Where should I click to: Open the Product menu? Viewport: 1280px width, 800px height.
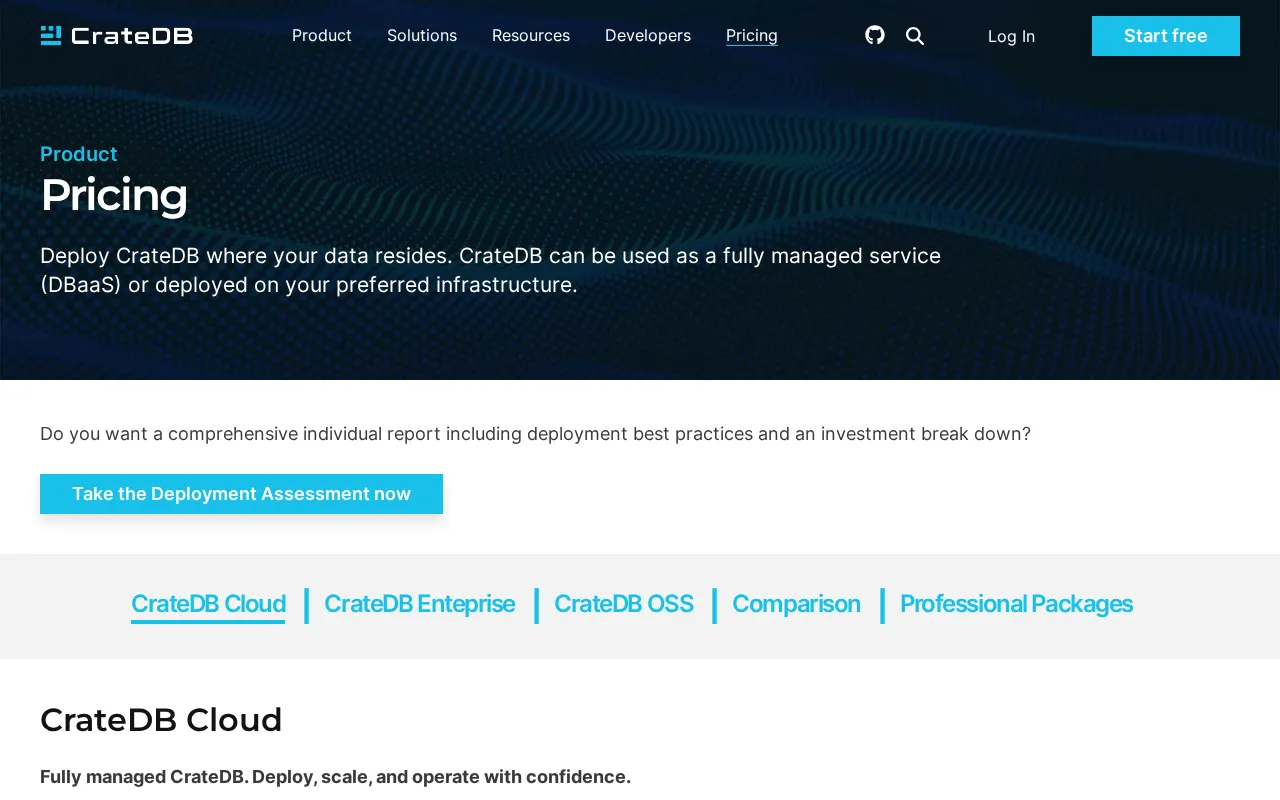(322, 36)
